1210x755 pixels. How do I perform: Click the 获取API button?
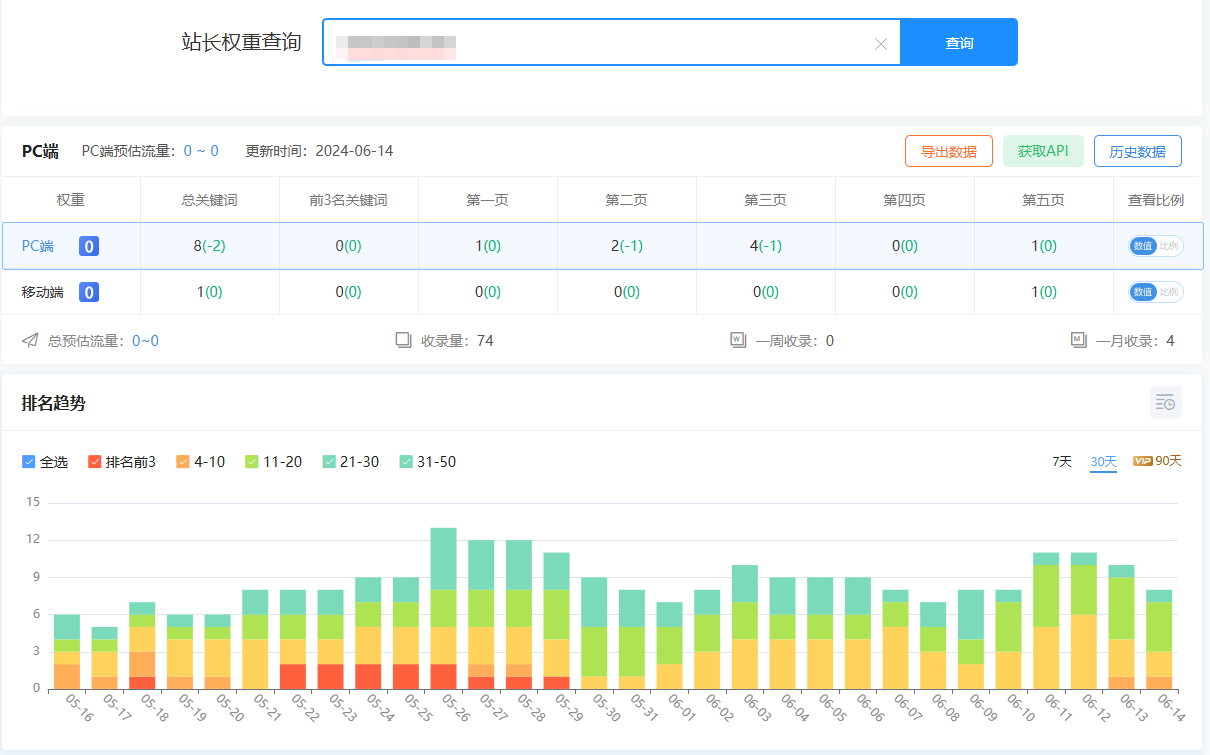coord(1043,152)
